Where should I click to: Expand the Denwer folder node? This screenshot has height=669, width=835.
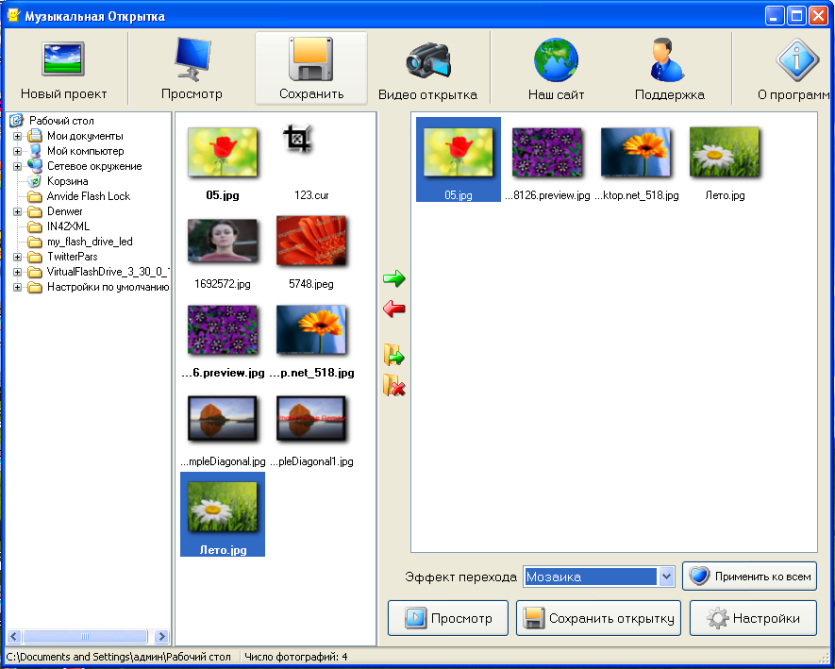click(18, 211)
